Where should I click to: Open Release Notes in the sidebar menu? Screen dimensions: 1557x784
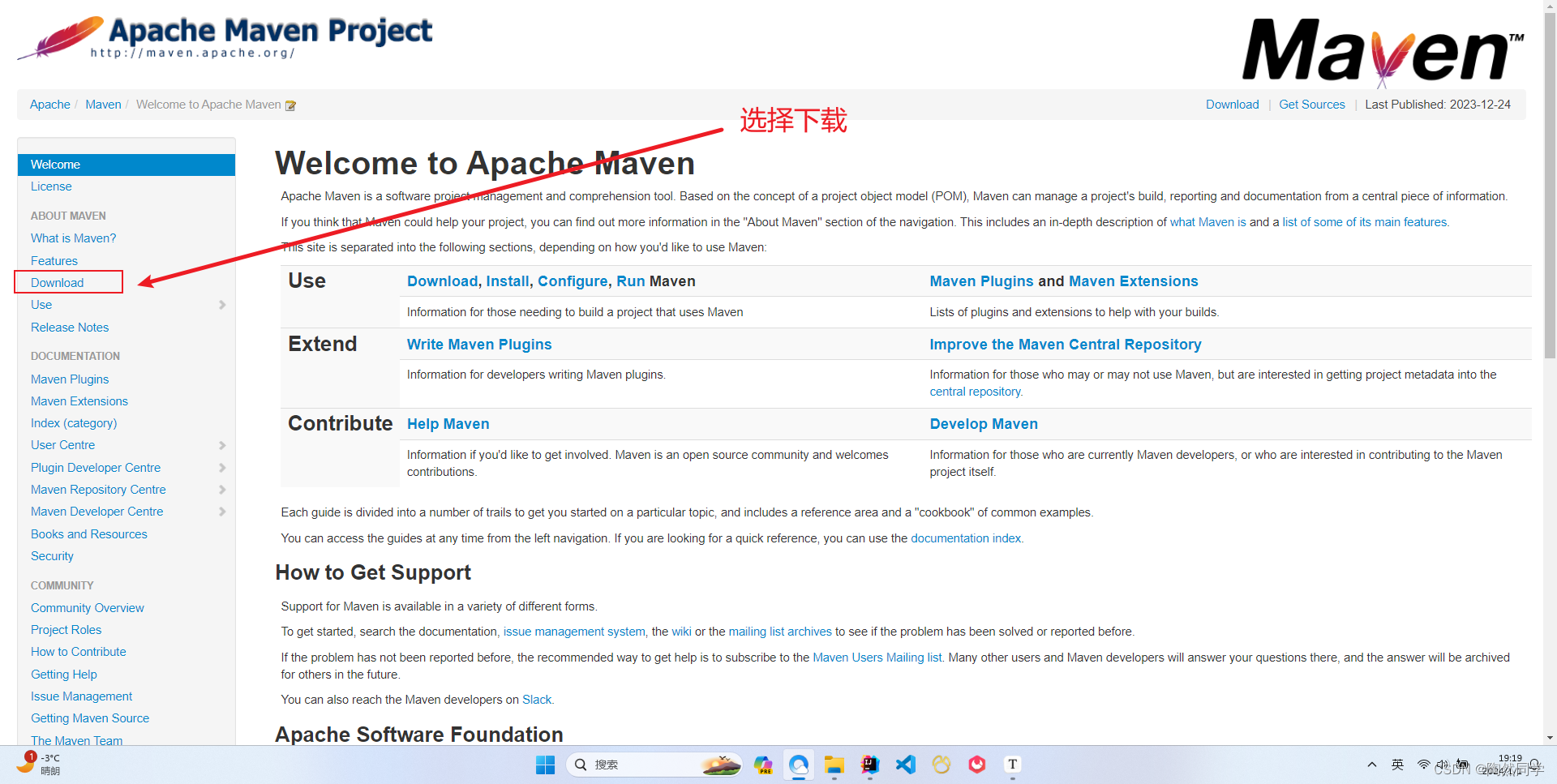point(69,328)
